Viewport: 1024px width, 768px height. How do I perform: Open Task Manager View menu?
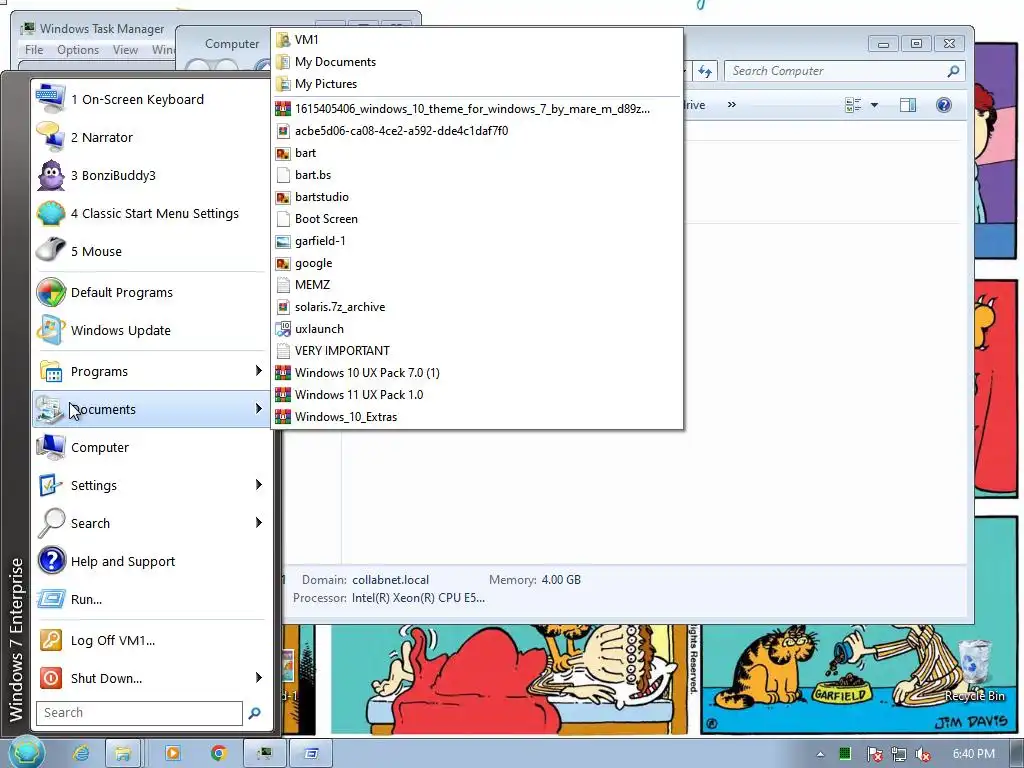click(x=125, y=50)
